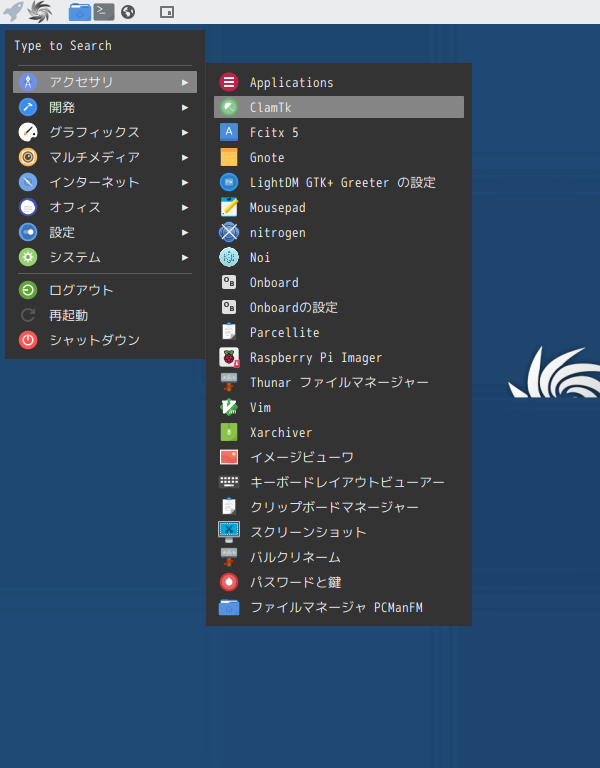Image resolution: width=600 pixels, height=768 pixels.
Task: Click the オフィス document icon
Action: point(28,207)
